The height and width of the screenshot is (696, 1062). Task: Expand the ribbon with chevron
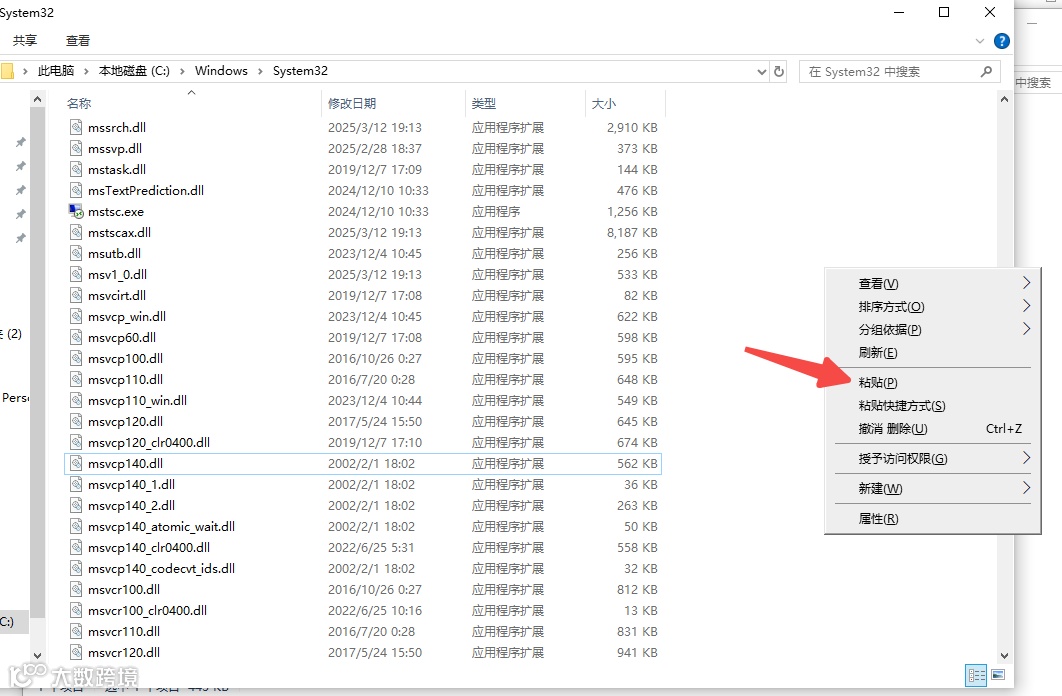click(x=979, y=41)
